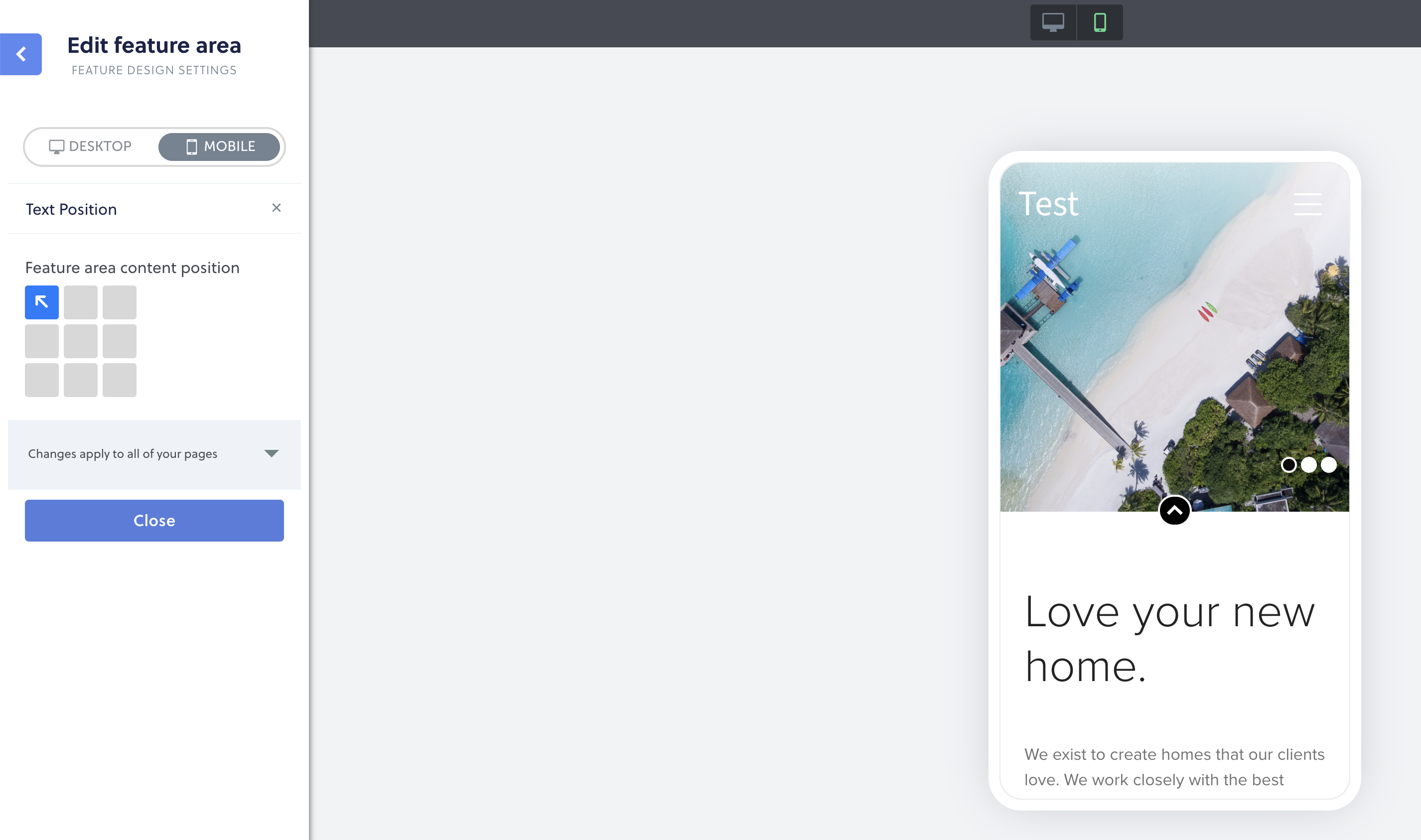This screenshot has width=1421, height=840.
Task: Switch to mobile preview in top bar
Action: [1100, 22]
